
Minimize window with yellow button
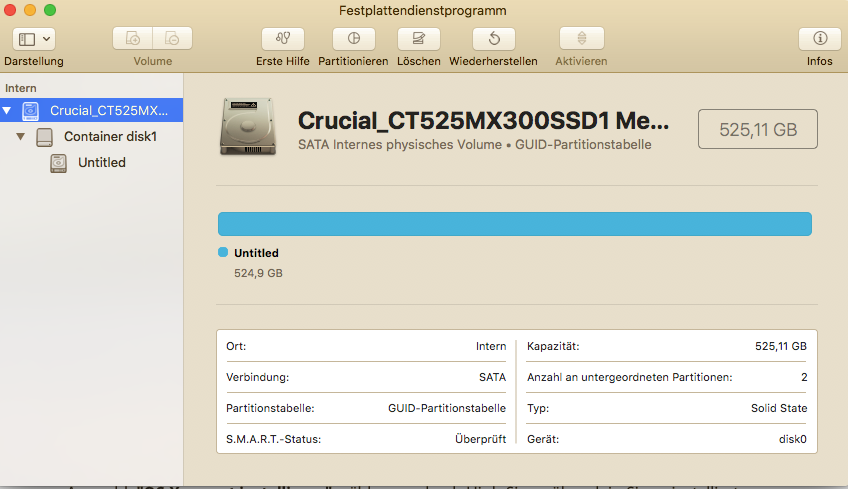30,9
